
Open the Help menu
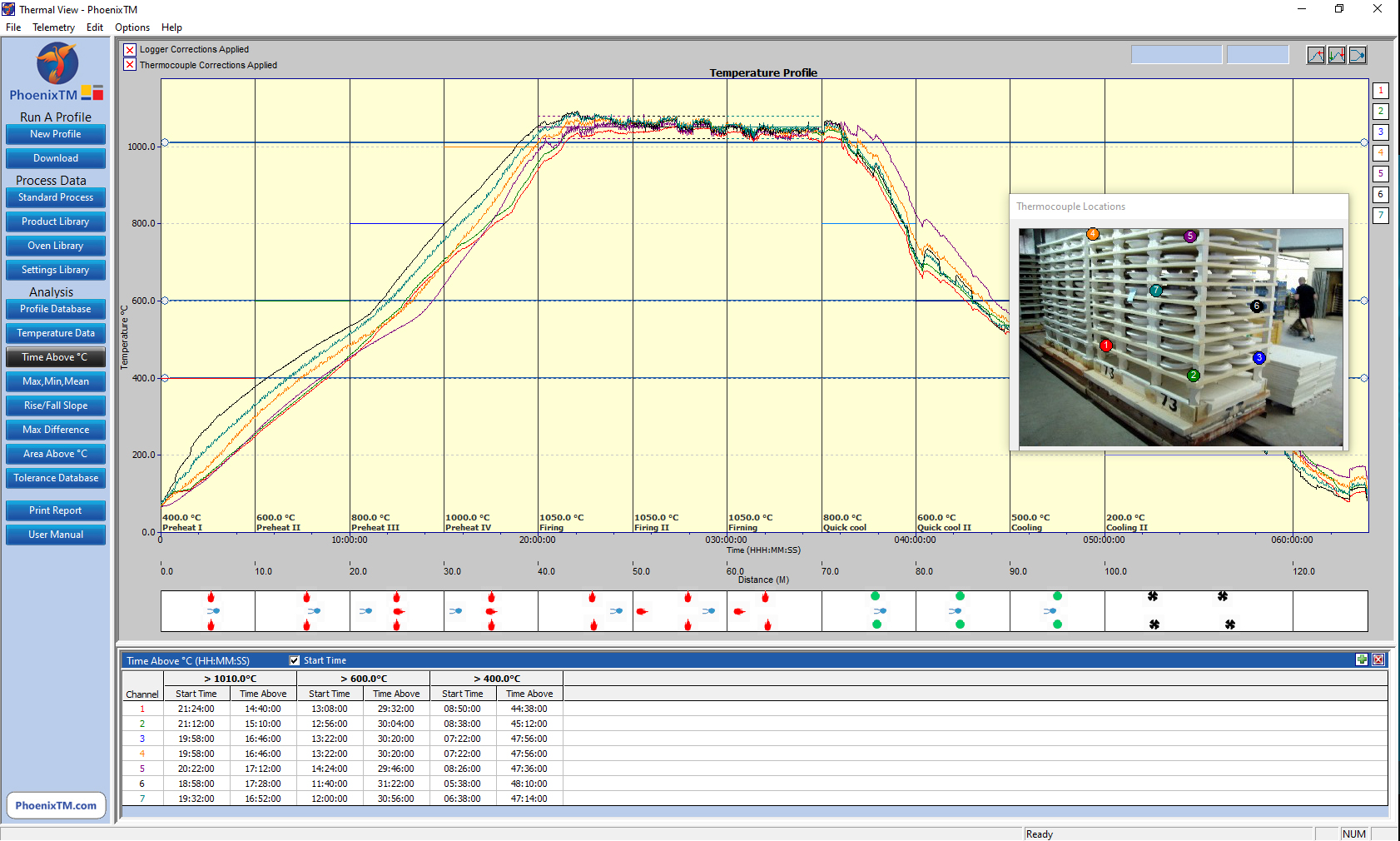[171, 27]
